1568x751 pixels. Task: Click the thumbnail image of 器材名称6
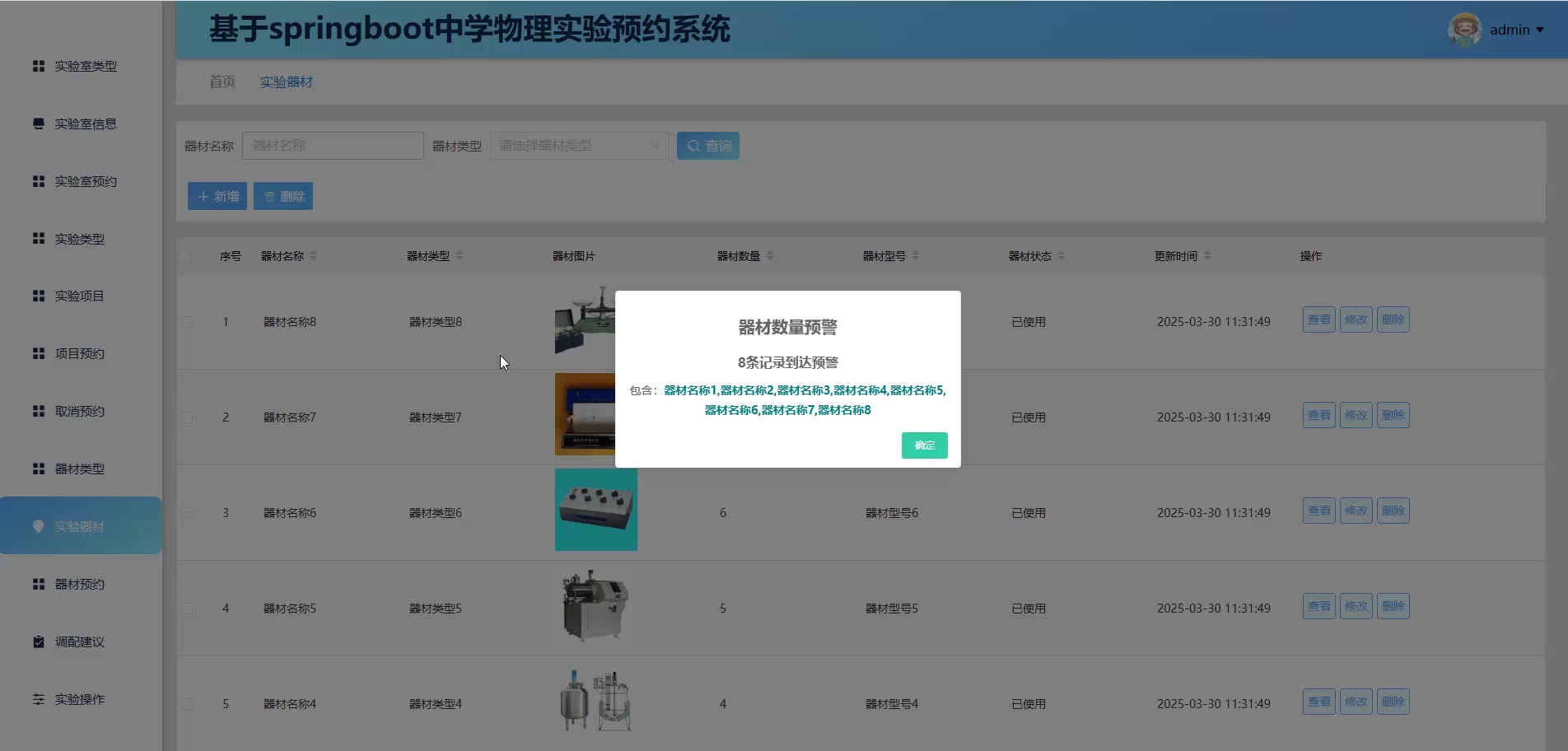point(595,510)
